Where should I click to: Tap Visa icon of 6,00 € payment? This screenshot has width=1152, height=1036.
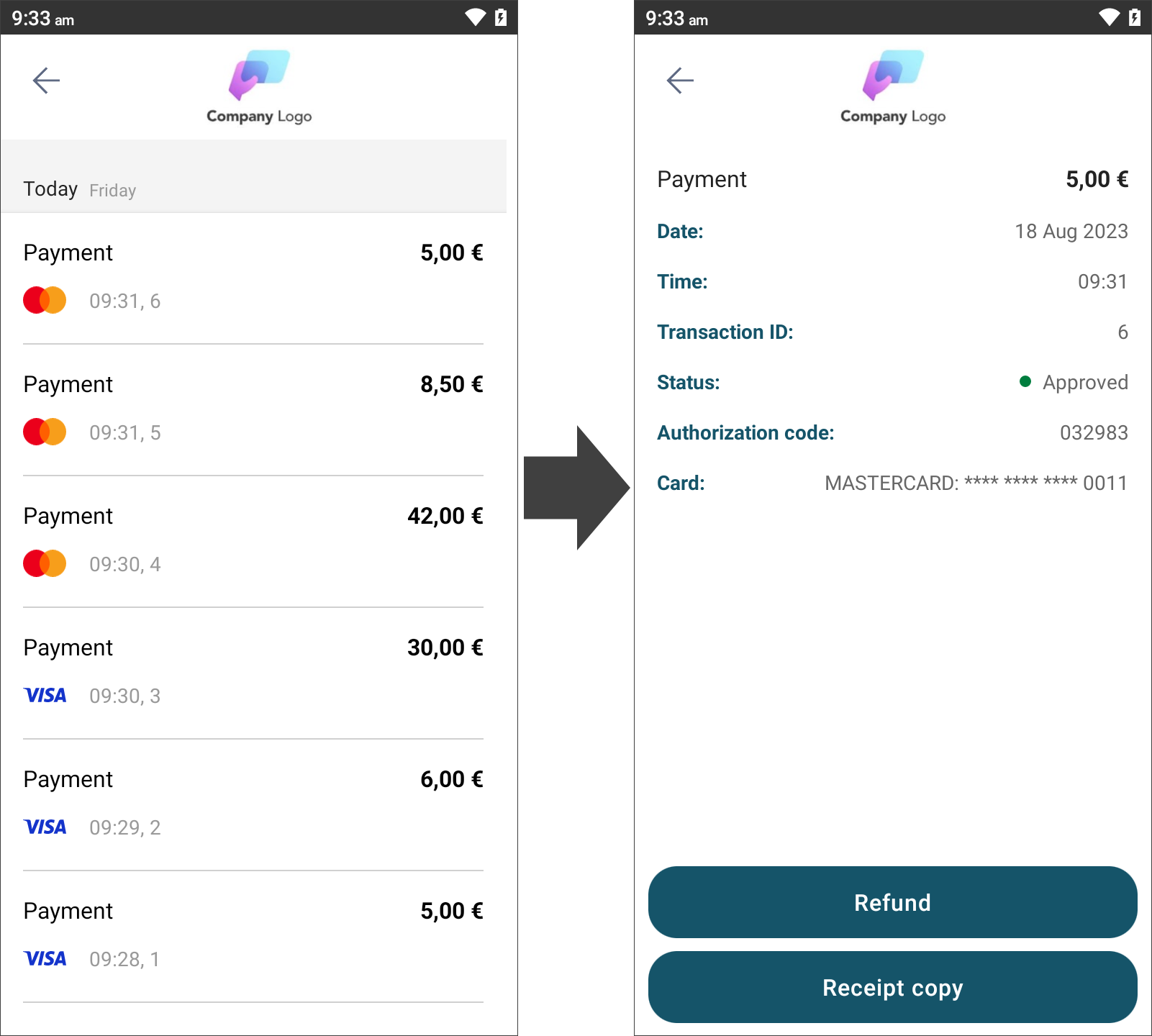[45, 827]
